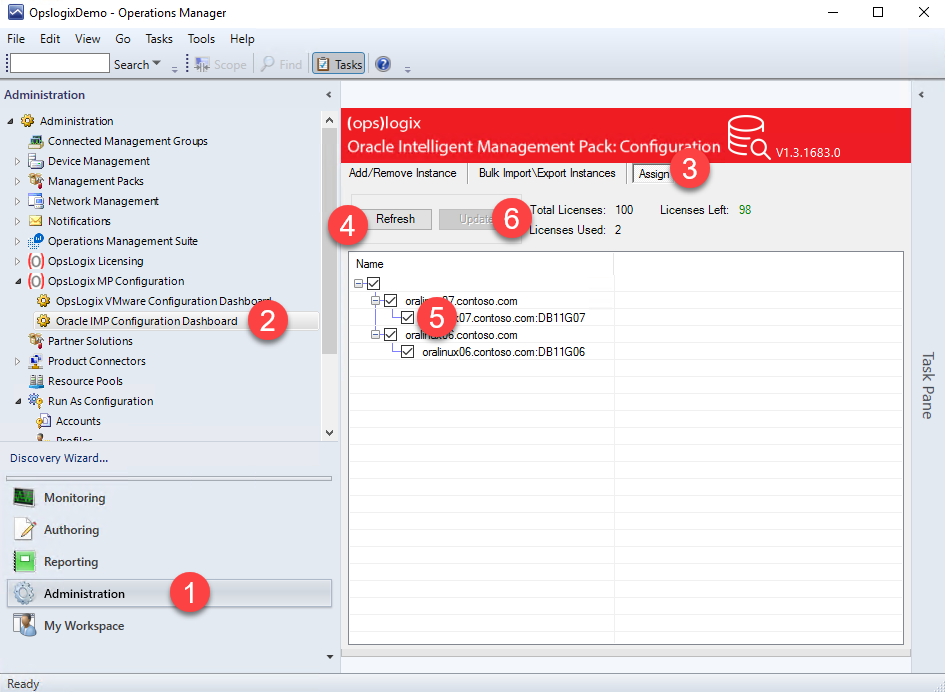Collapse the Administration root tree node
Viewport: 945px width, 692px height.
(10, 121)
